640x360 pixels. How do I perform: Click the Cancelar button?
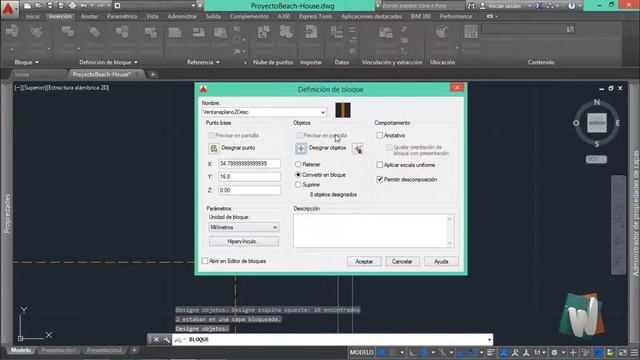tap(402, 261)
